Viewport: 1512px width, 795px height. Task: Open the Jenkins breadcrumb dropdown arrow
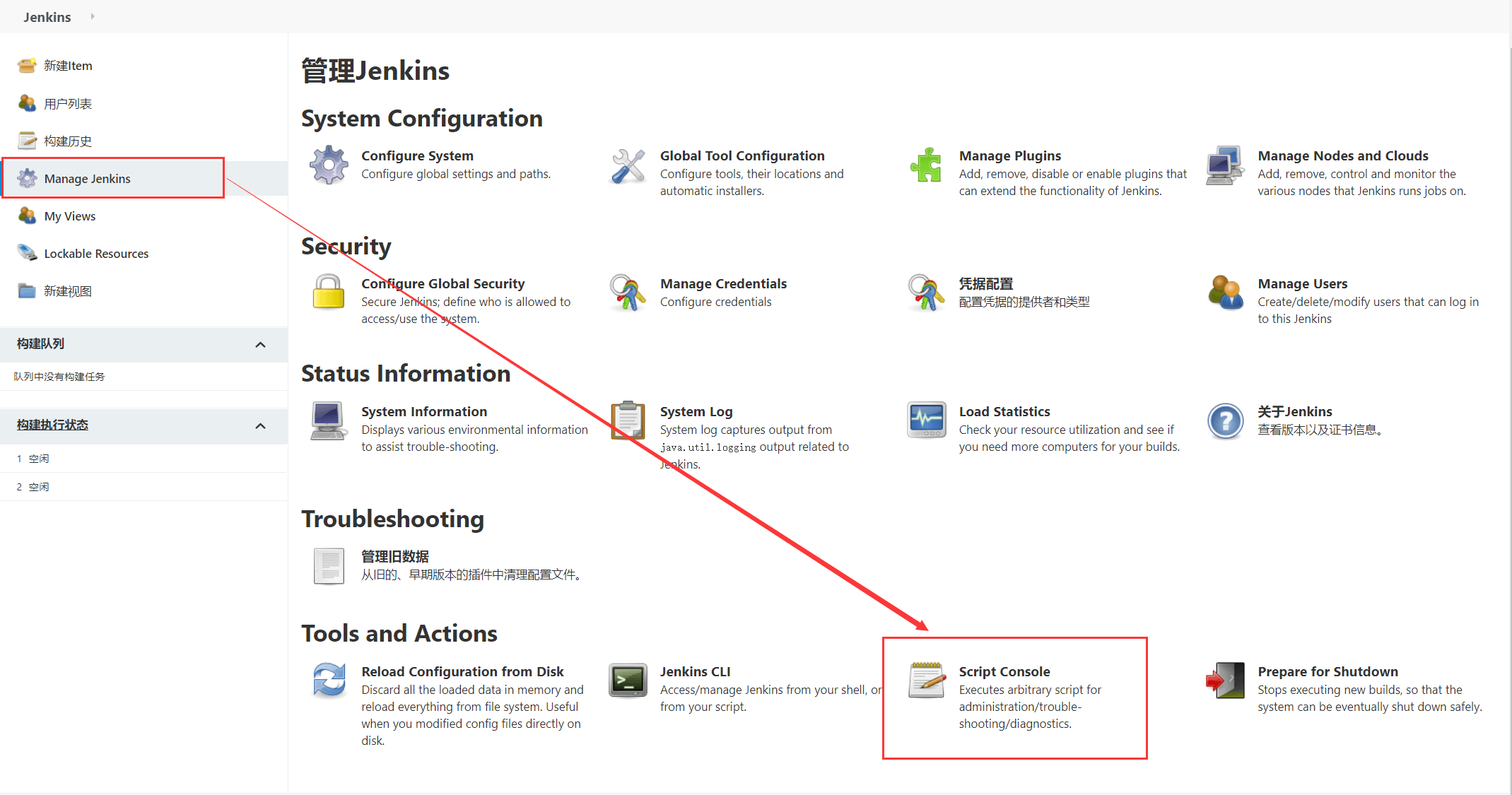[93, 16]
